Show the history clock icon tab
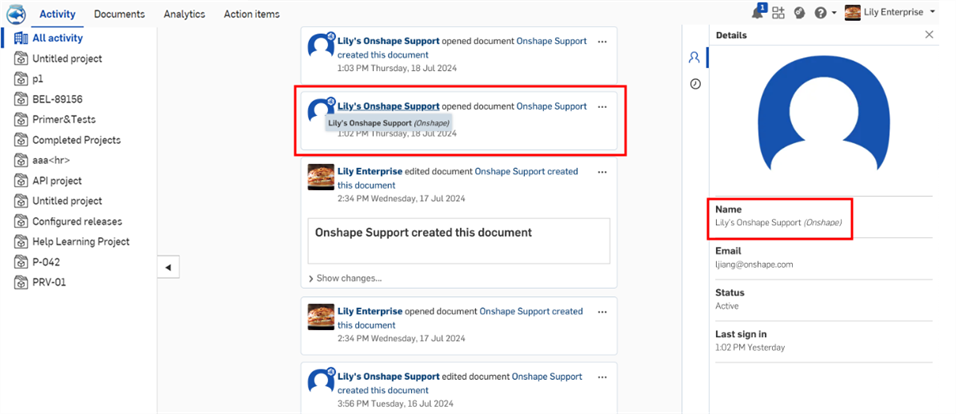The height and width of the screenshot is (414, 956). 694,84
